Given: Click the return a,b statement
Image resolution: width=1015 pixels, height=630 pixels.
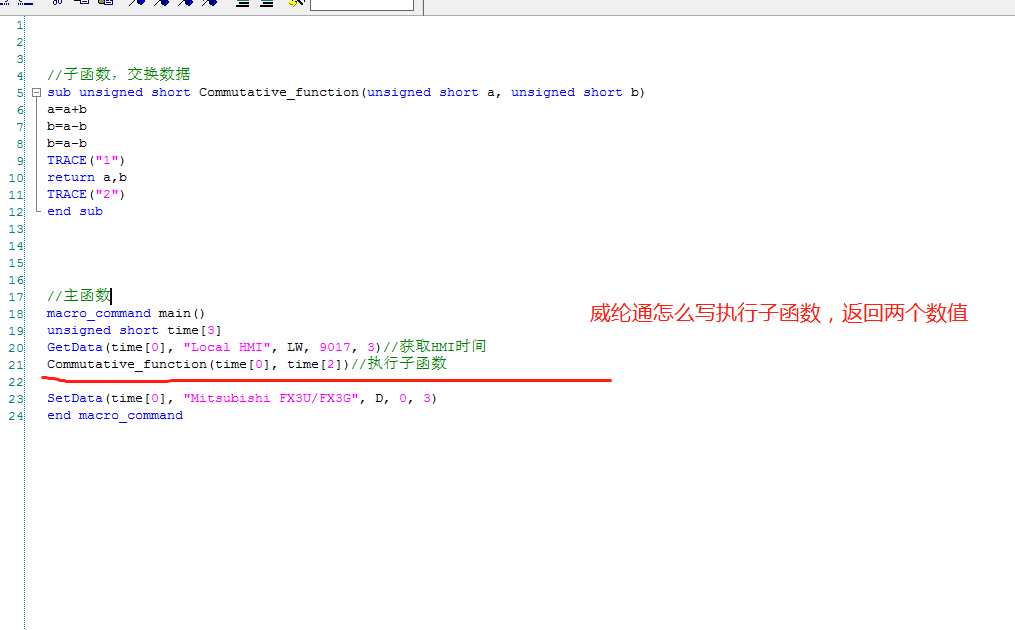Looking at the screenshot, I should (x=86, y=177).
